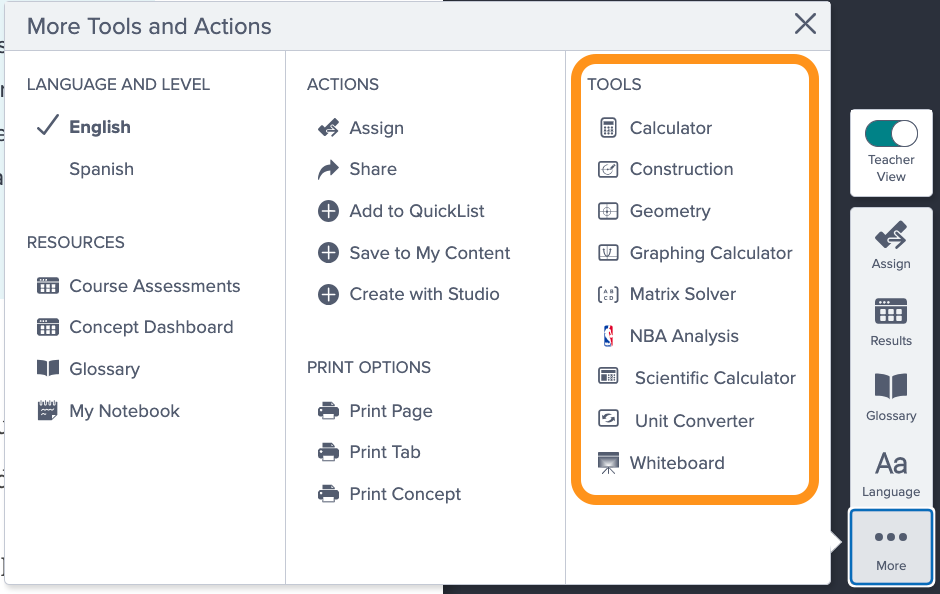Open the Whiteboard tool
The image size is (940, 594).
(678, 462)
